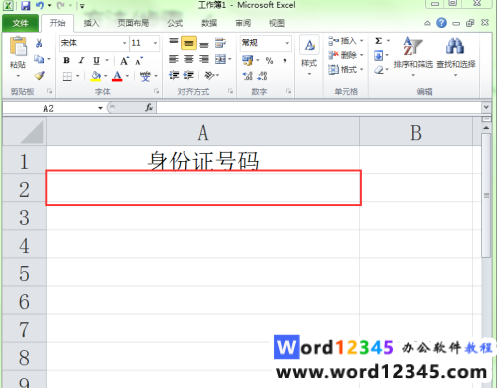
Task: Open 查找和选择 find and select
Action: [456, 56]
